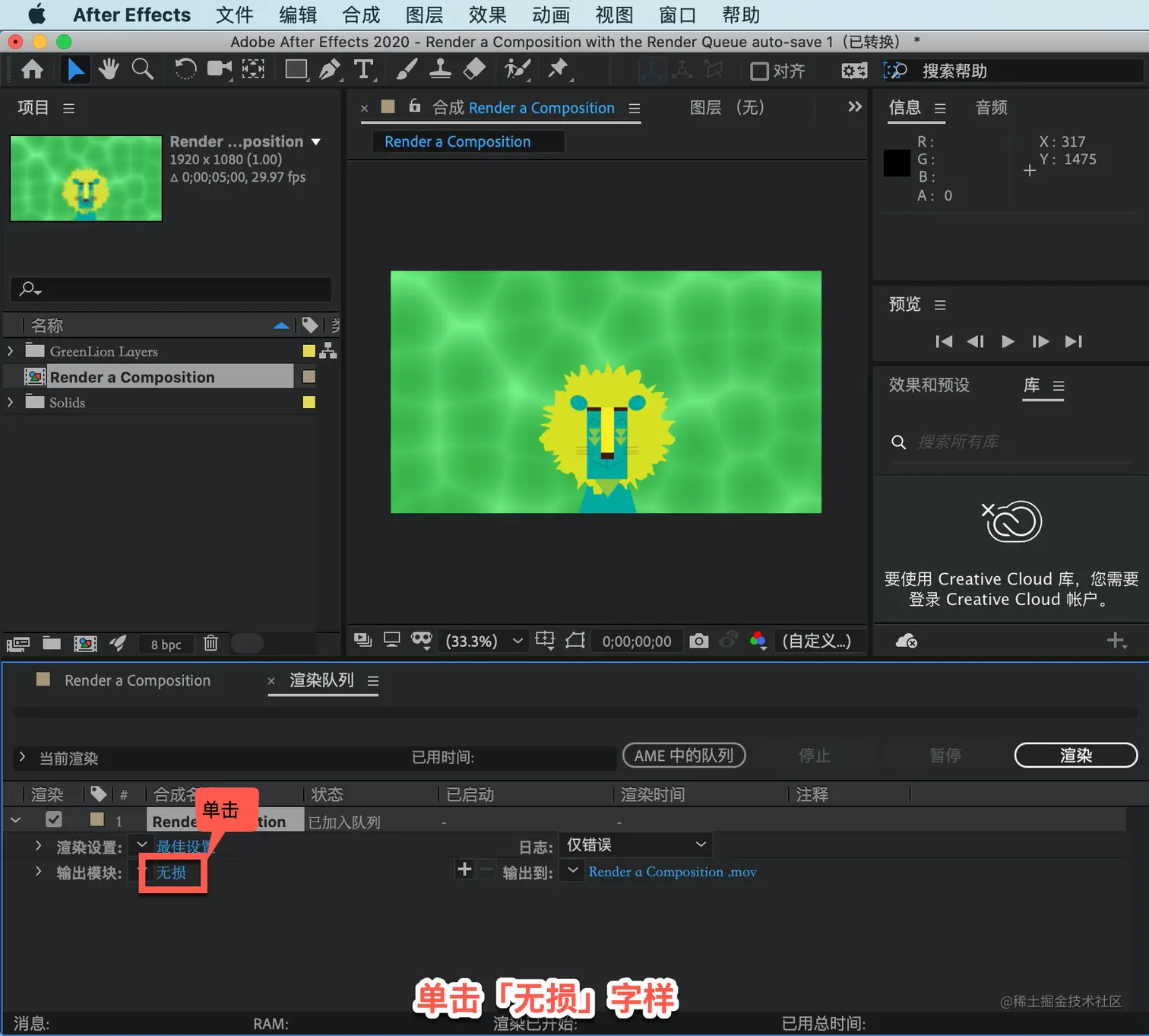Click the tan label swatch of Render a Composition

click(x=309, y=376)
